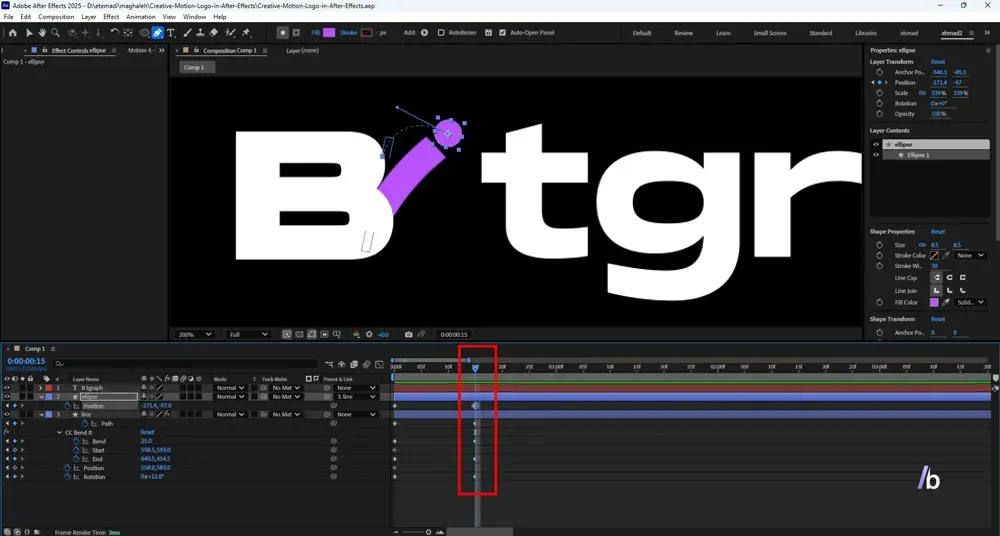Select the Ellipse shape tool
The width and height of the screenshot is (1000, 536).
pos(144,33)
